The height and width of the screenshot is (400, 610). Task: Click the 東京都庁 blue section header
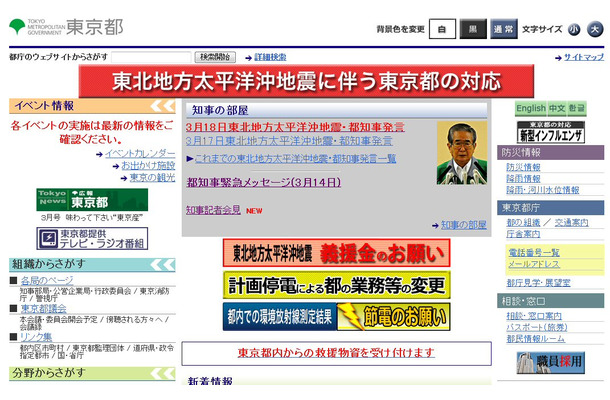pos(550,208)
